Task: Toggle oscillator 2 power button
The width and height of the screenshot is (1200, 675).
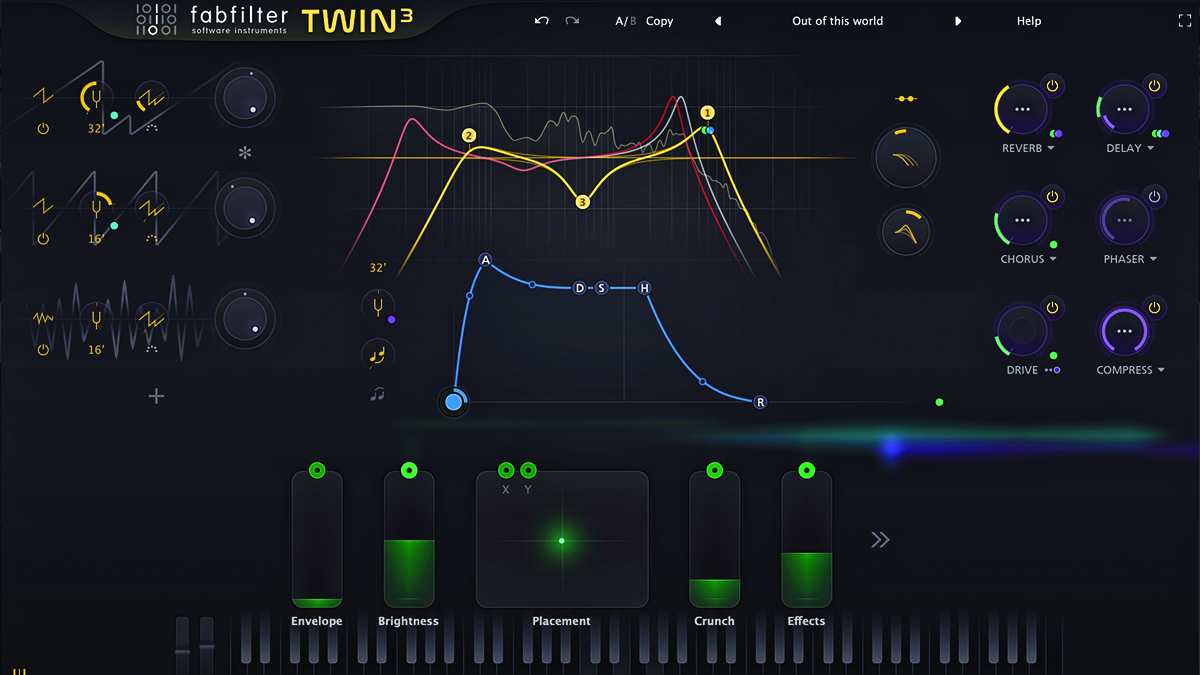Action: (43, 239)
